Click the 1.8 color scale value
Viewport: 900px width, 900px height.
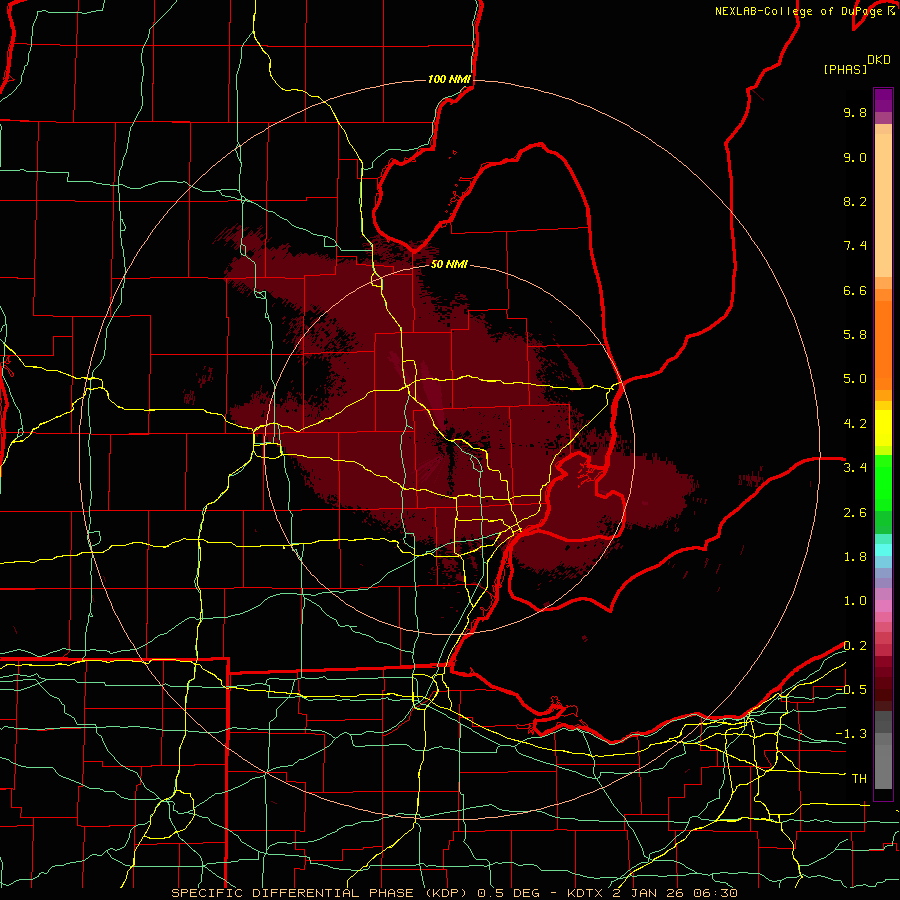click(x=855, y=557)
